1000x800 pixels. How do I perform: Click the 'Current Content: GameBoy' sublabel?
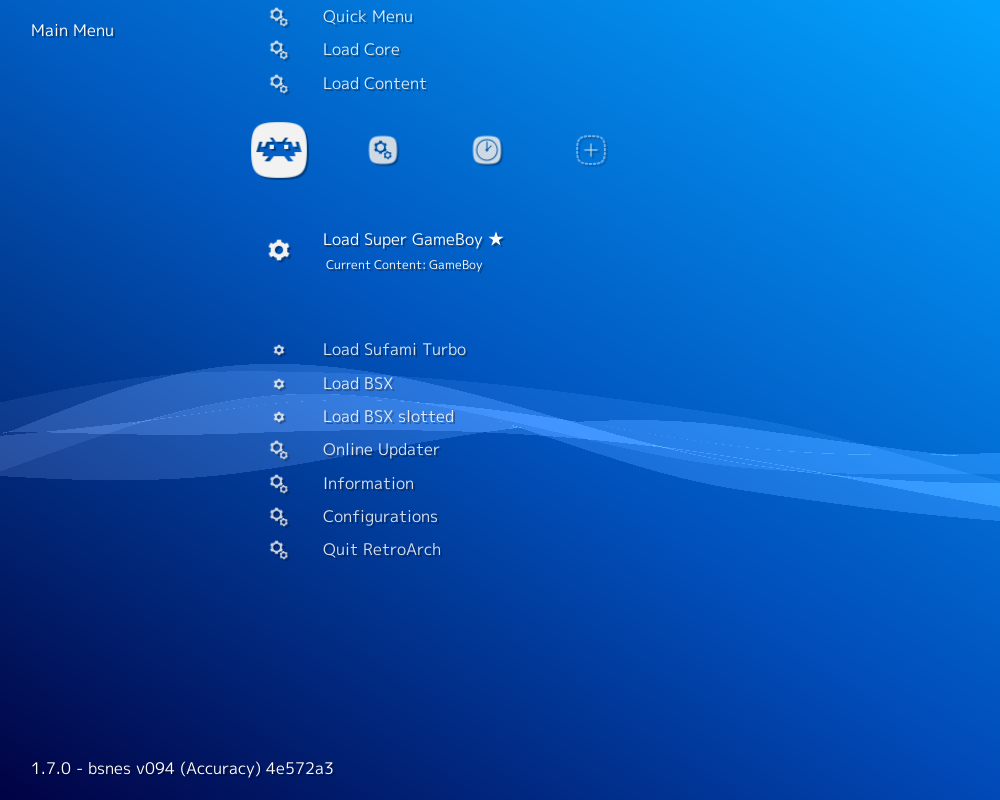pos(404,265)
